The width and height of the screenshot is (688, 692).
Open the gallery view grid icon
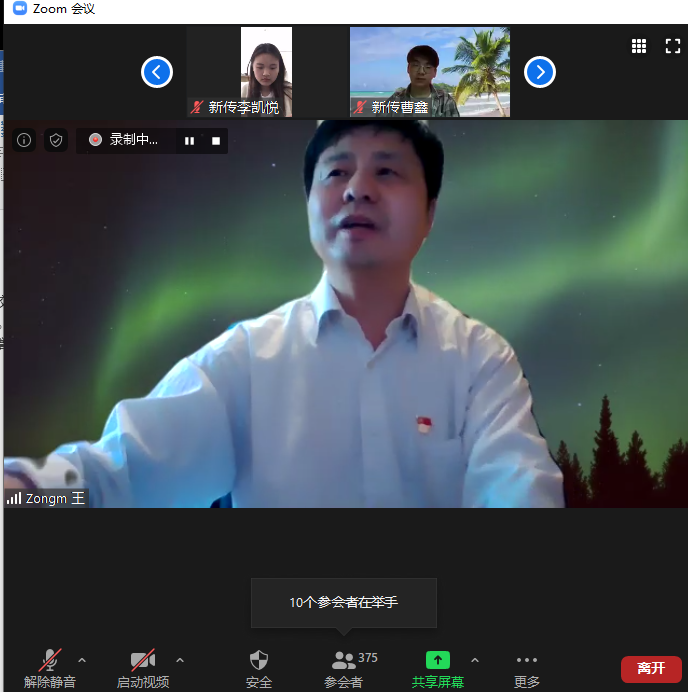pos(639,46)
